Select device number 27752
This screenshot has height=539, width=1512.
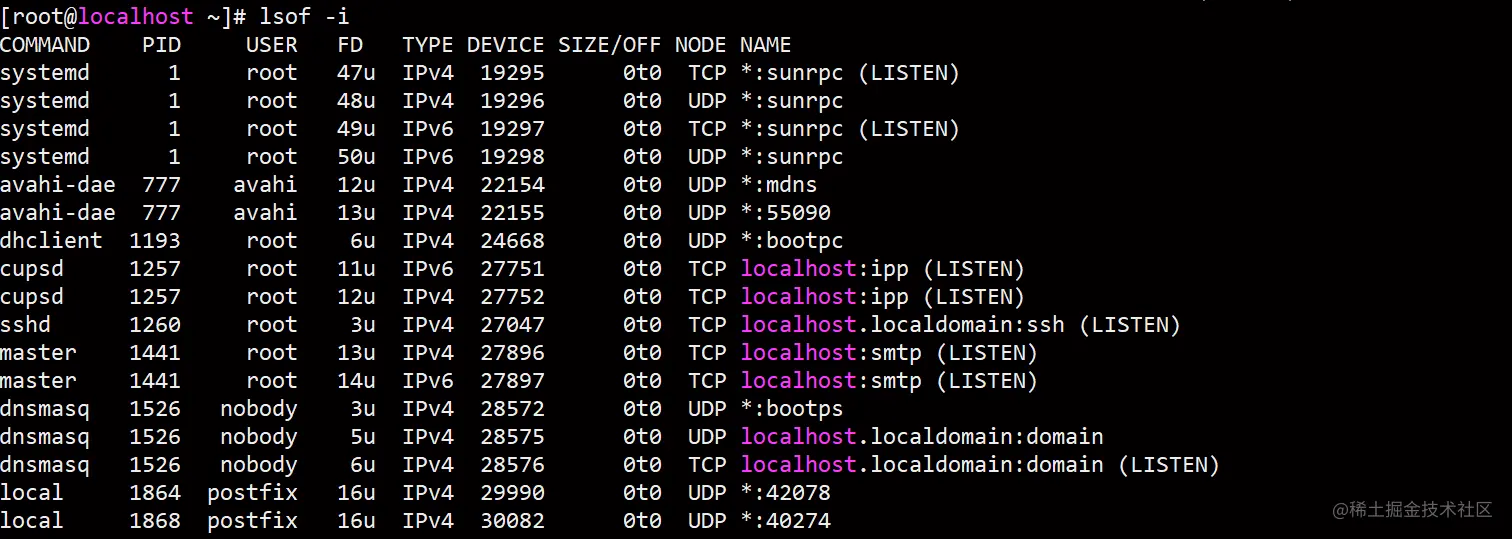tap(512, 297)
